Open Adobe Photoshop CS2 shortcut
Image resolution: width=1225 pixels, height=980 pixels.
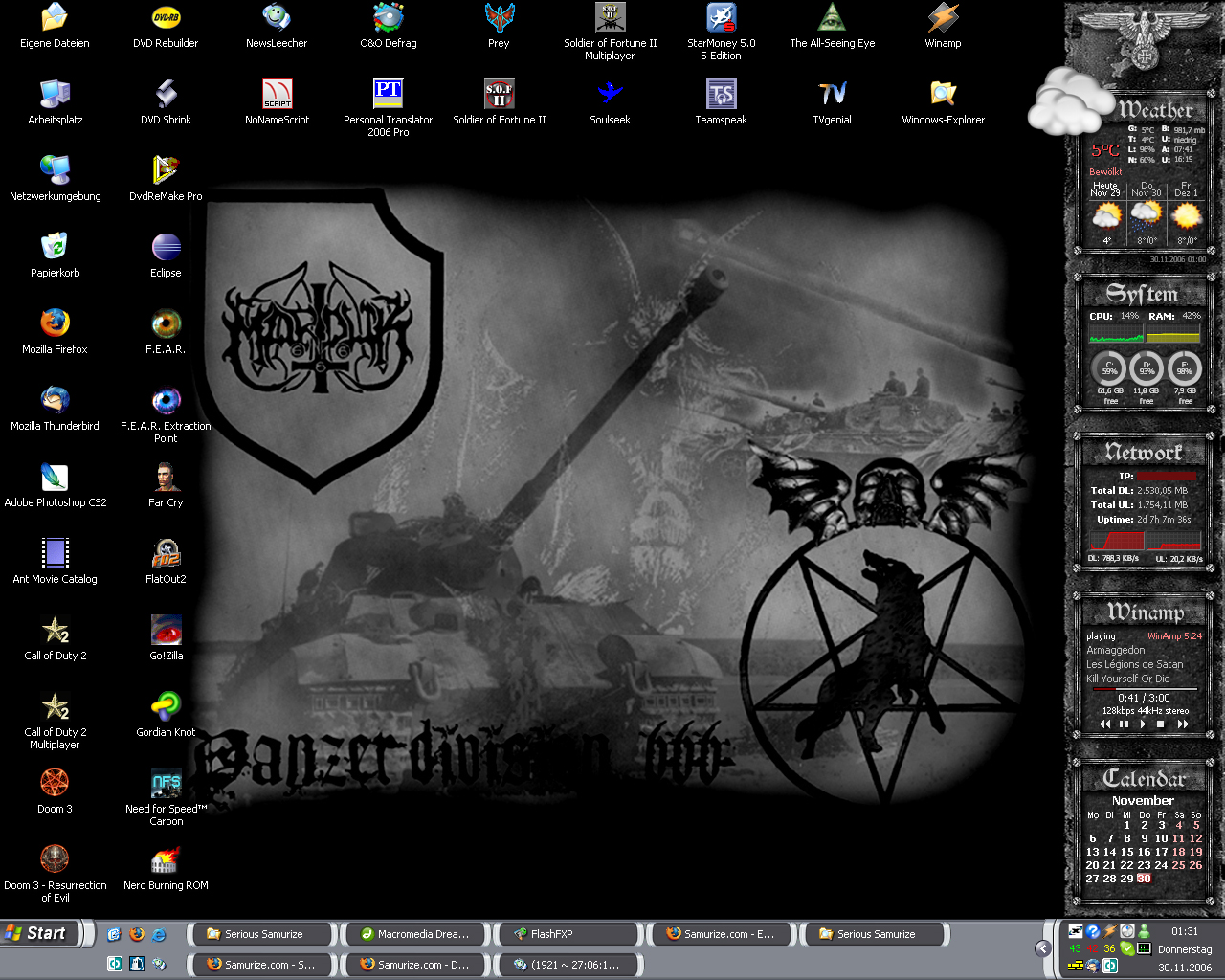point(55,485)
